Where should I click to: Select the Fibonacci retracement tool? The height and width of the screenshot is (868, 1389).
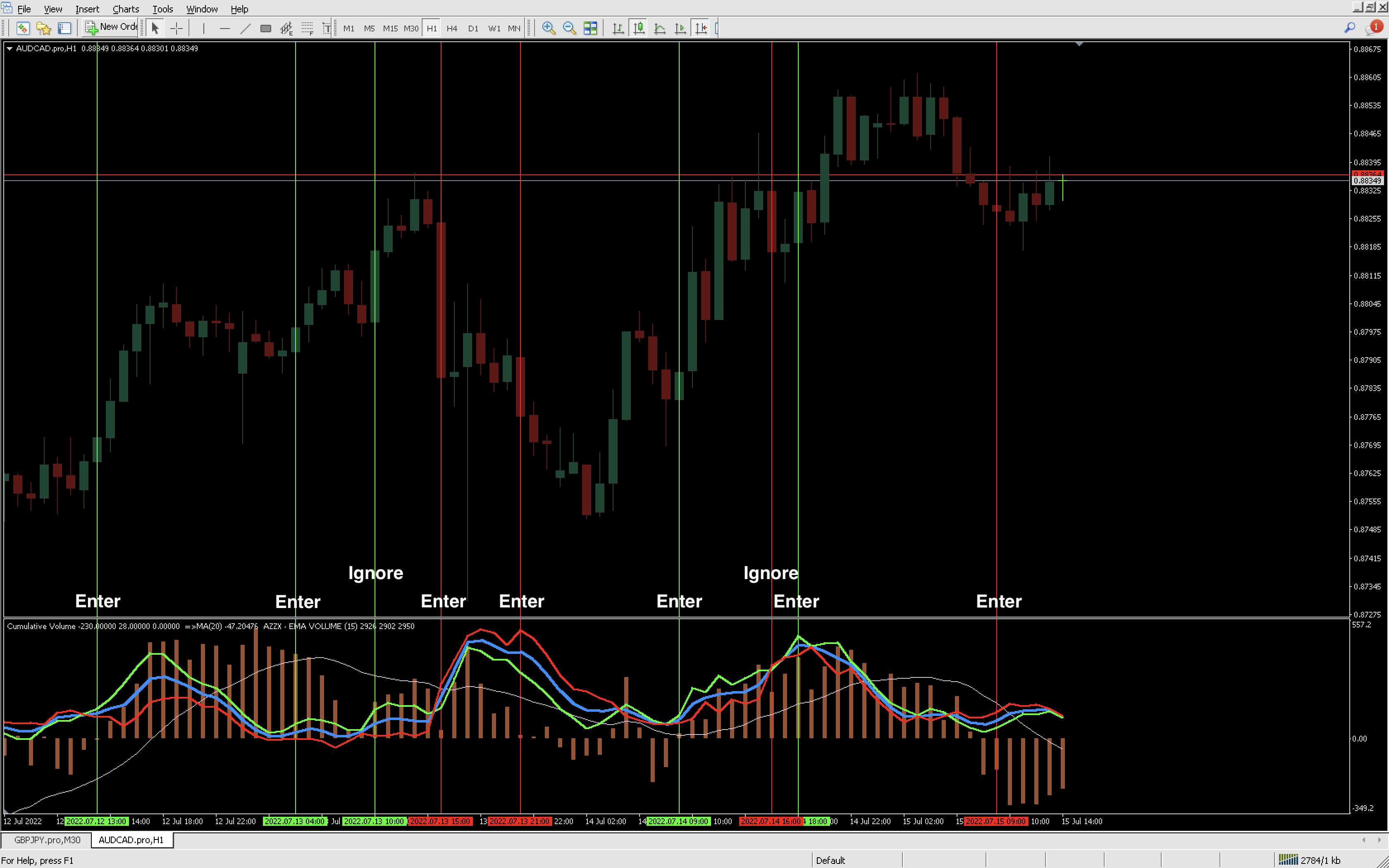pyautogui.click(x=307, y=28)
